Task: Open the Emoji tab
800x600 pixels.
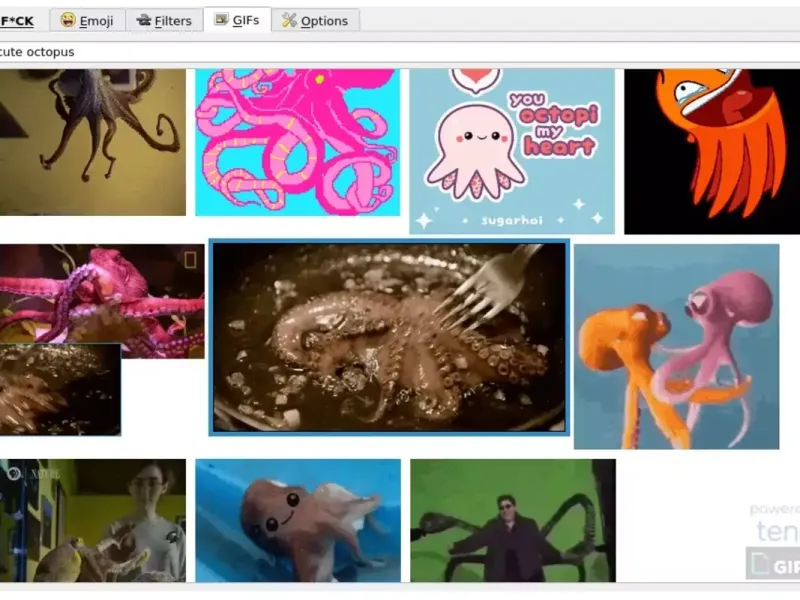Action: click(87, 21)
